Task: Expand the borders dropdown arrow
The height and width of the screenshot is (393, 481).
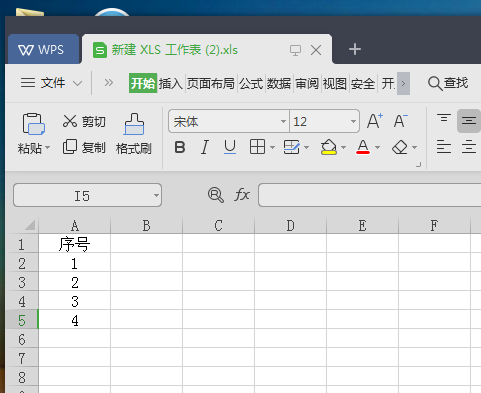Action: 272,147
